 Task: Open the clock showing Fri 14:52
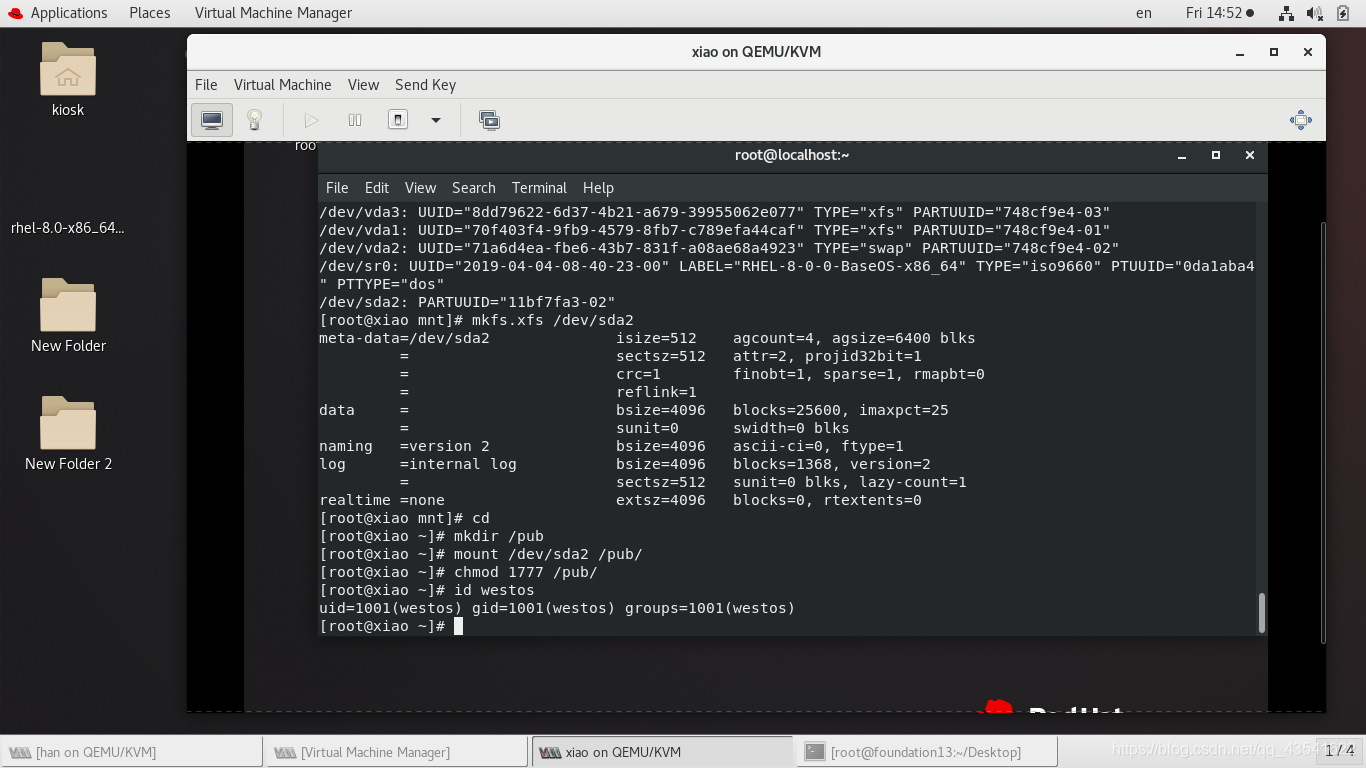tap(1219, 13)
